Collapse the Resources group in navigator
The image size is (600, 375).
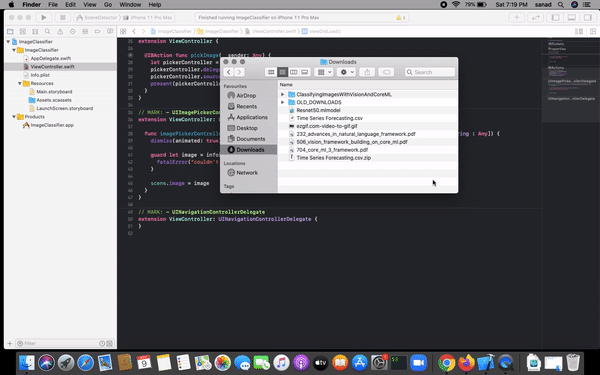20,83
